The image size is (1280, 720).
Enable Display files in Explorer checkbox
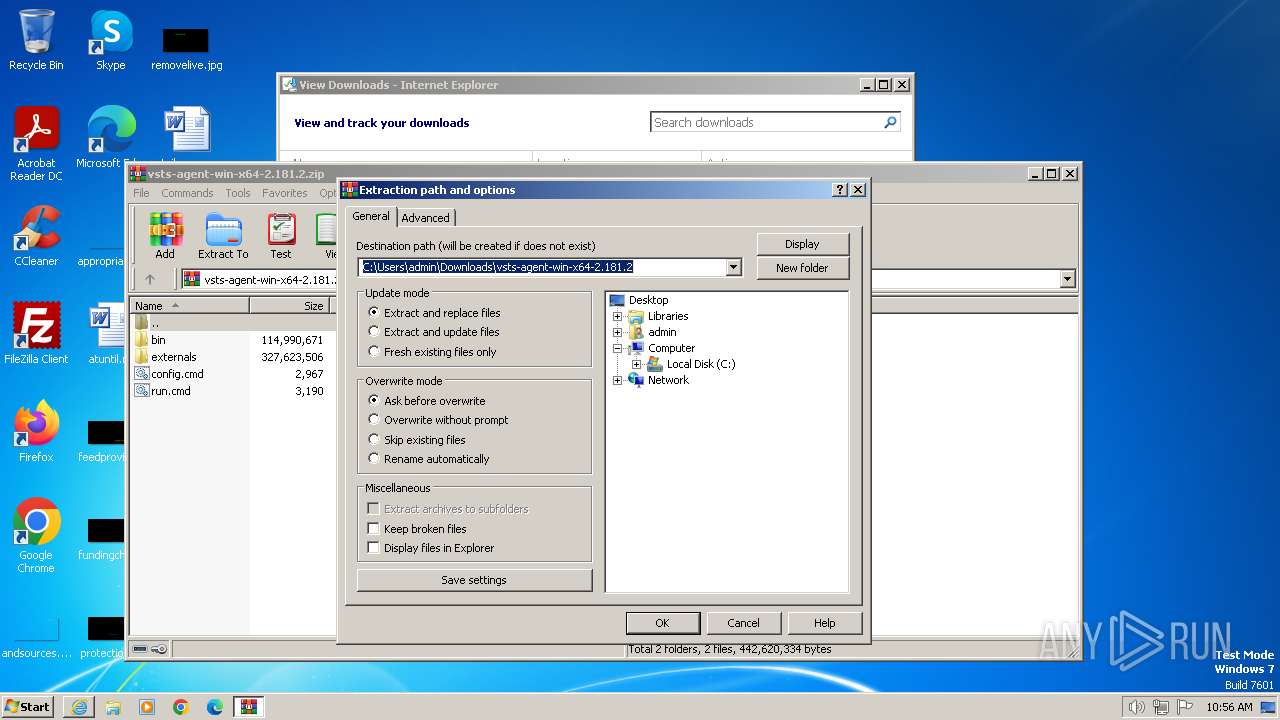431,548
